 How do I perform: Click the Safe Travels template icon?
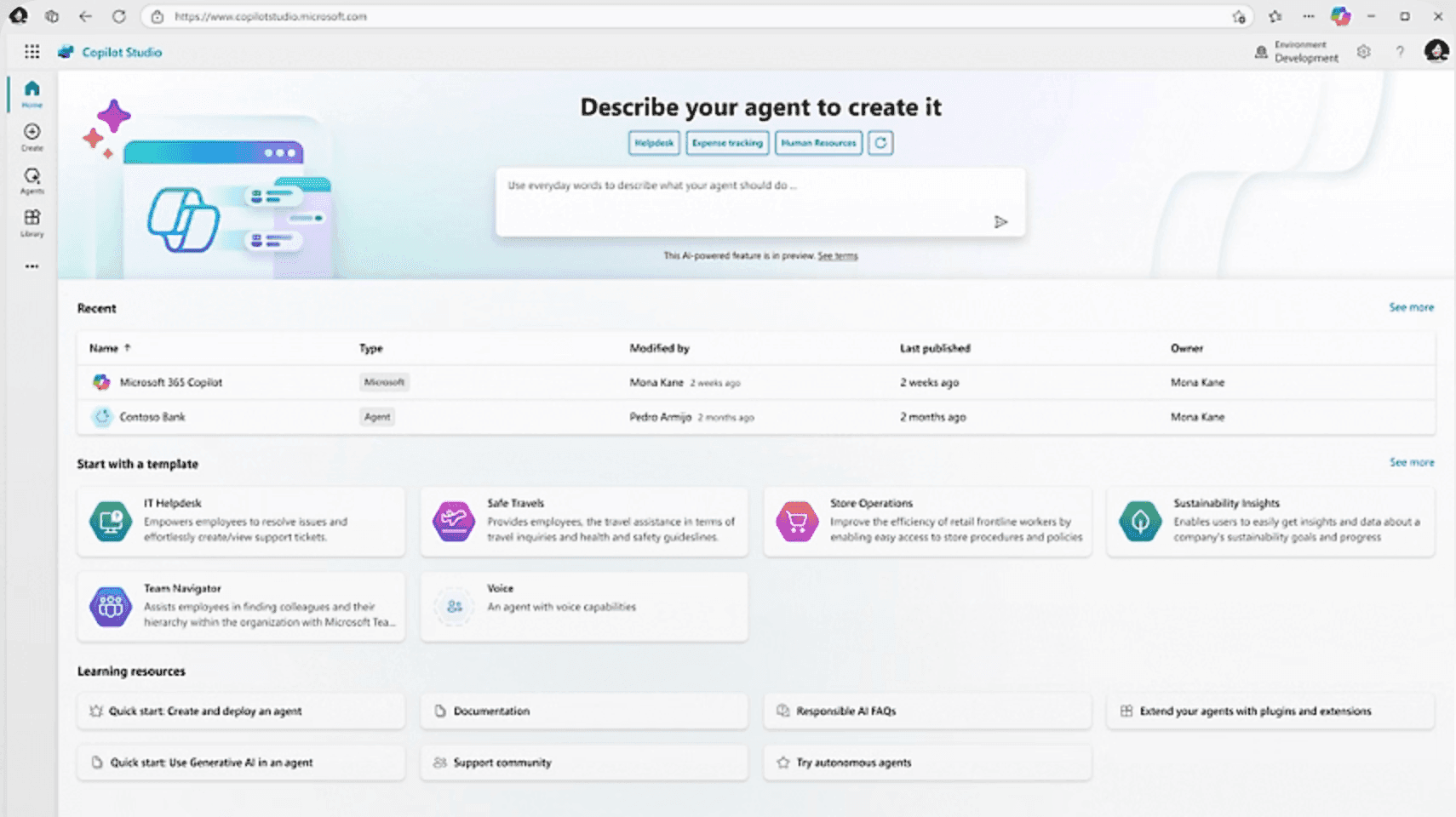454,521
